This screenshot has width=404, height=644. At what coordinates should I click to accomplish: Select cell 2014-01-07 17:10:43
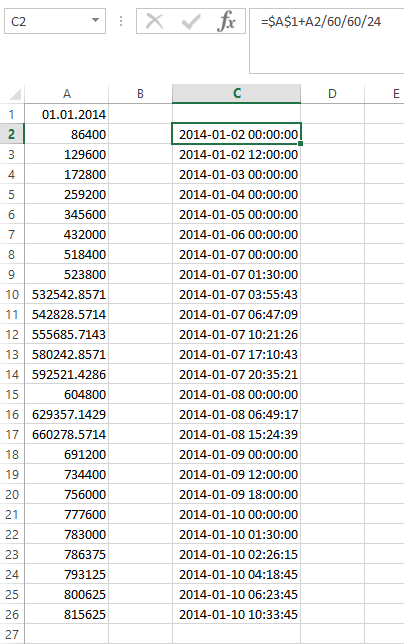pyautogui.click(x=236, y=354)
